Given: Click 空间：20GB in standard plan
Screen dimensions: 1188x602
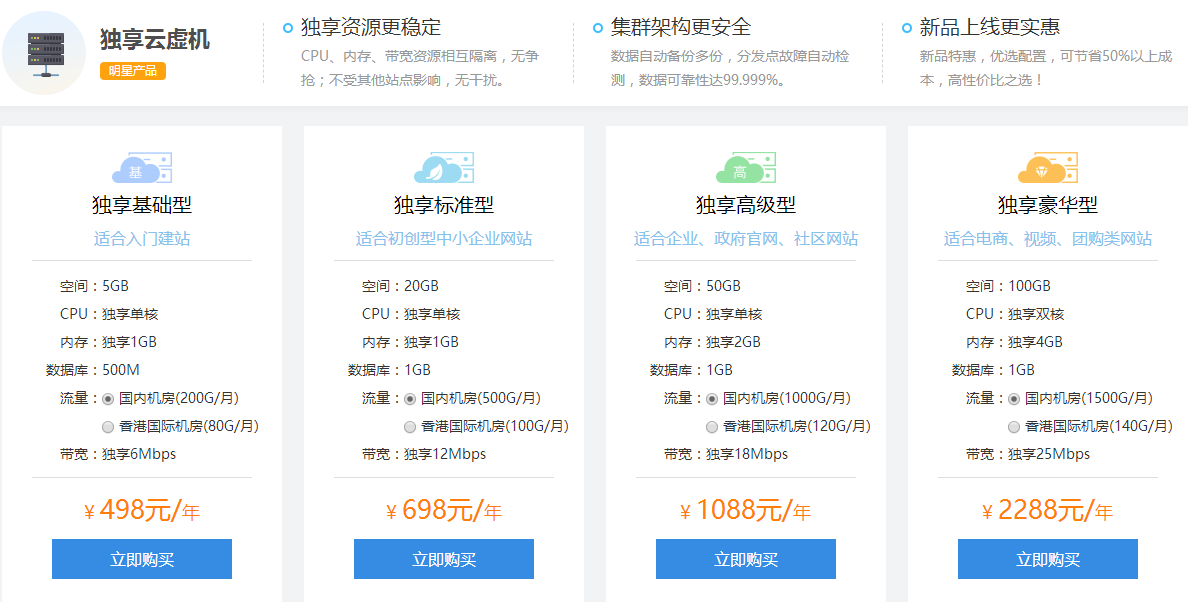Looking at the screenshot, I should (x=400, y=286).
